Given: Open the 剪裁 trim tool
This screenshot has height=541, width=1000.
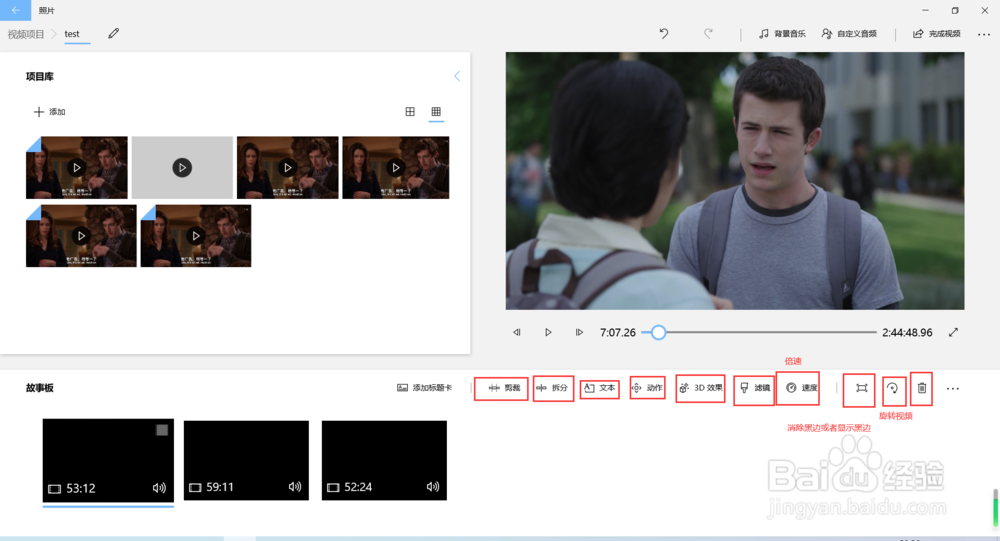Looking at the screenshot, I should pyautogui.click(x=502, y=388).
